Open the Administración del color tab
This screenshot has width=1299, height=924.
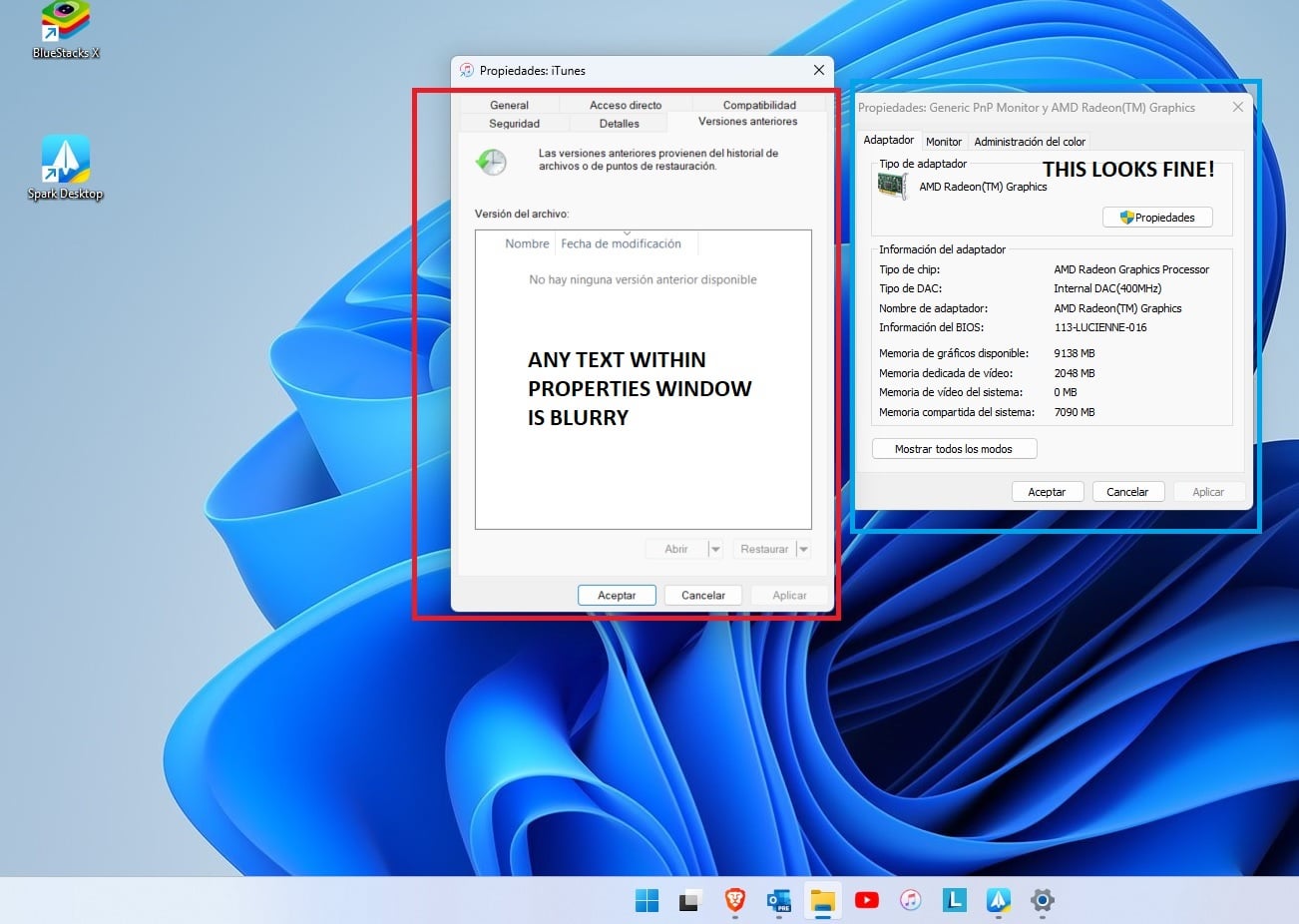pyautogui.click(x=1030, y=142)
